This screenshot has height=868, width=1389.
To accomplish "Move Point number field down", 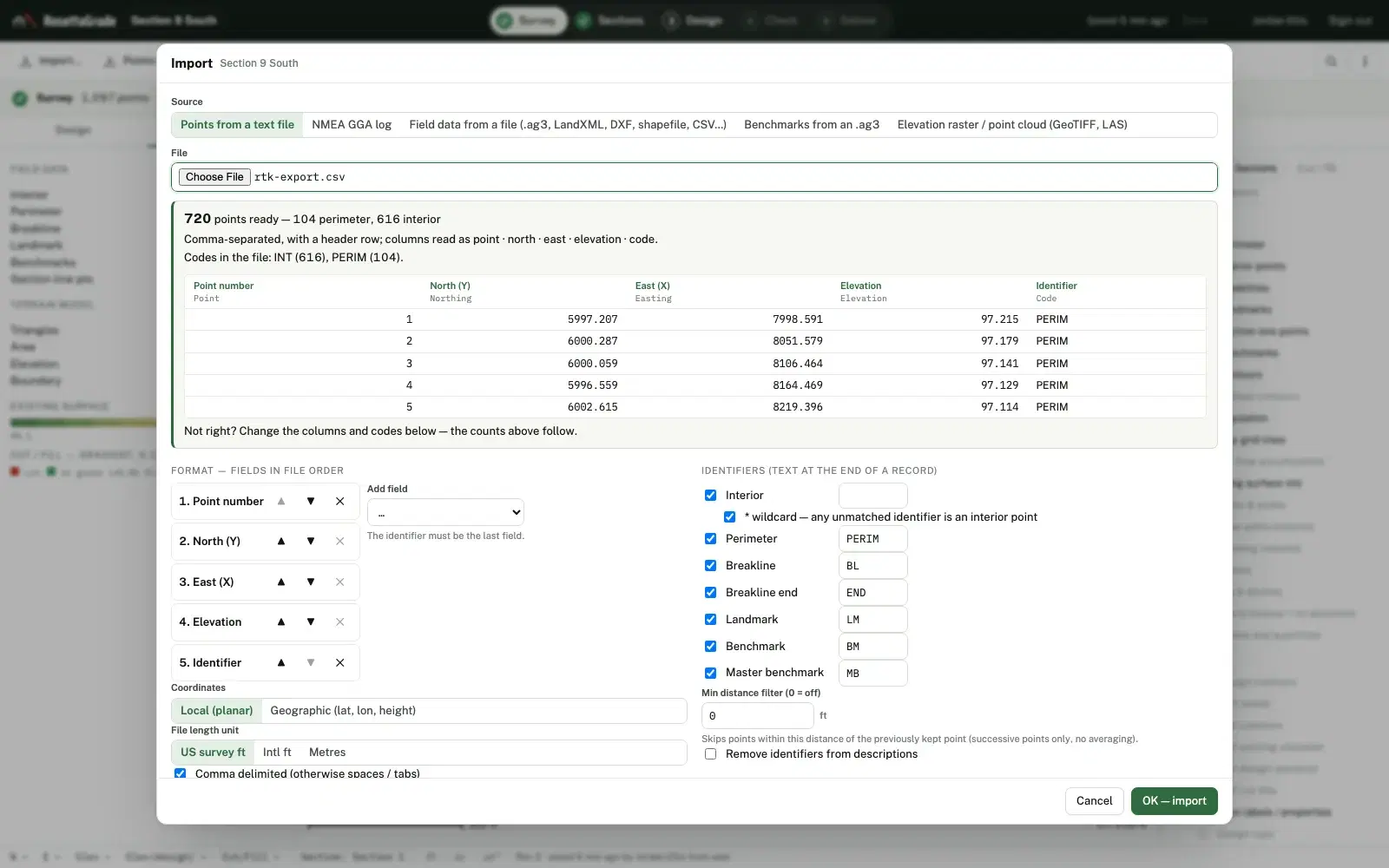I will click(311, 502).
